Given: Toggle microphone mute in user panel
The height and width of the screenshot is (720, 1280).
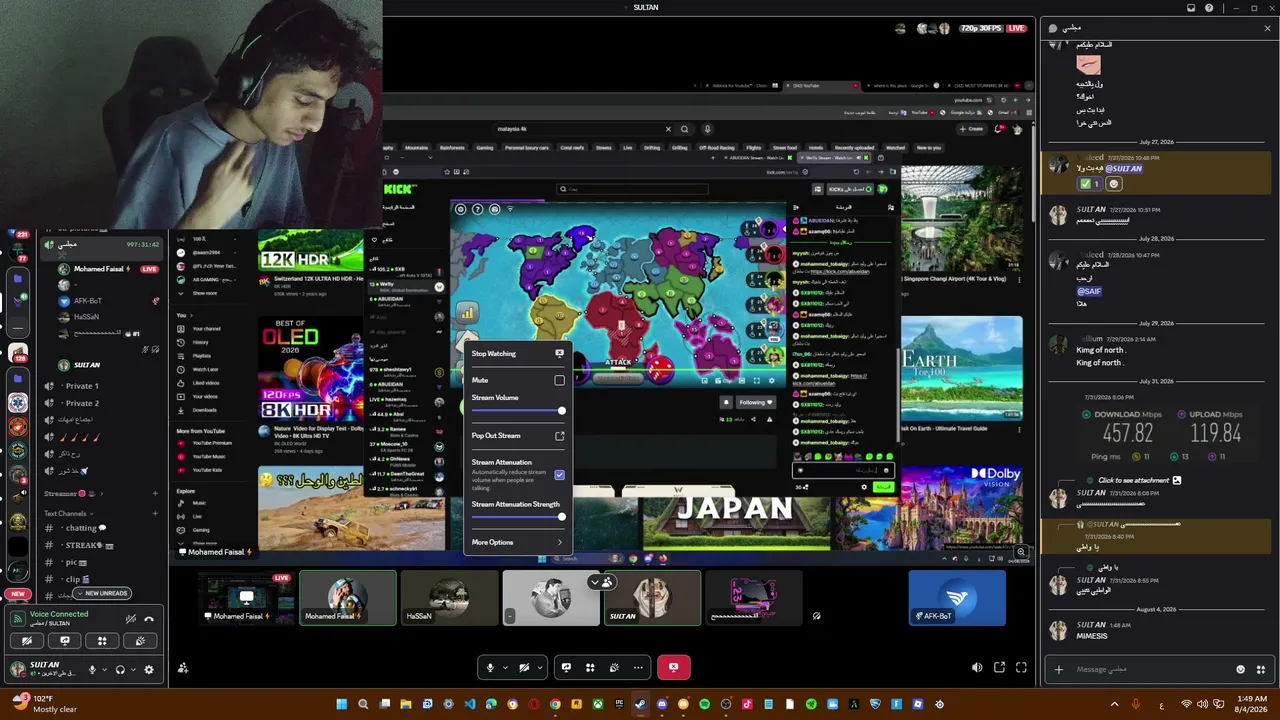Looking at the screenshot, I should 92,670.
